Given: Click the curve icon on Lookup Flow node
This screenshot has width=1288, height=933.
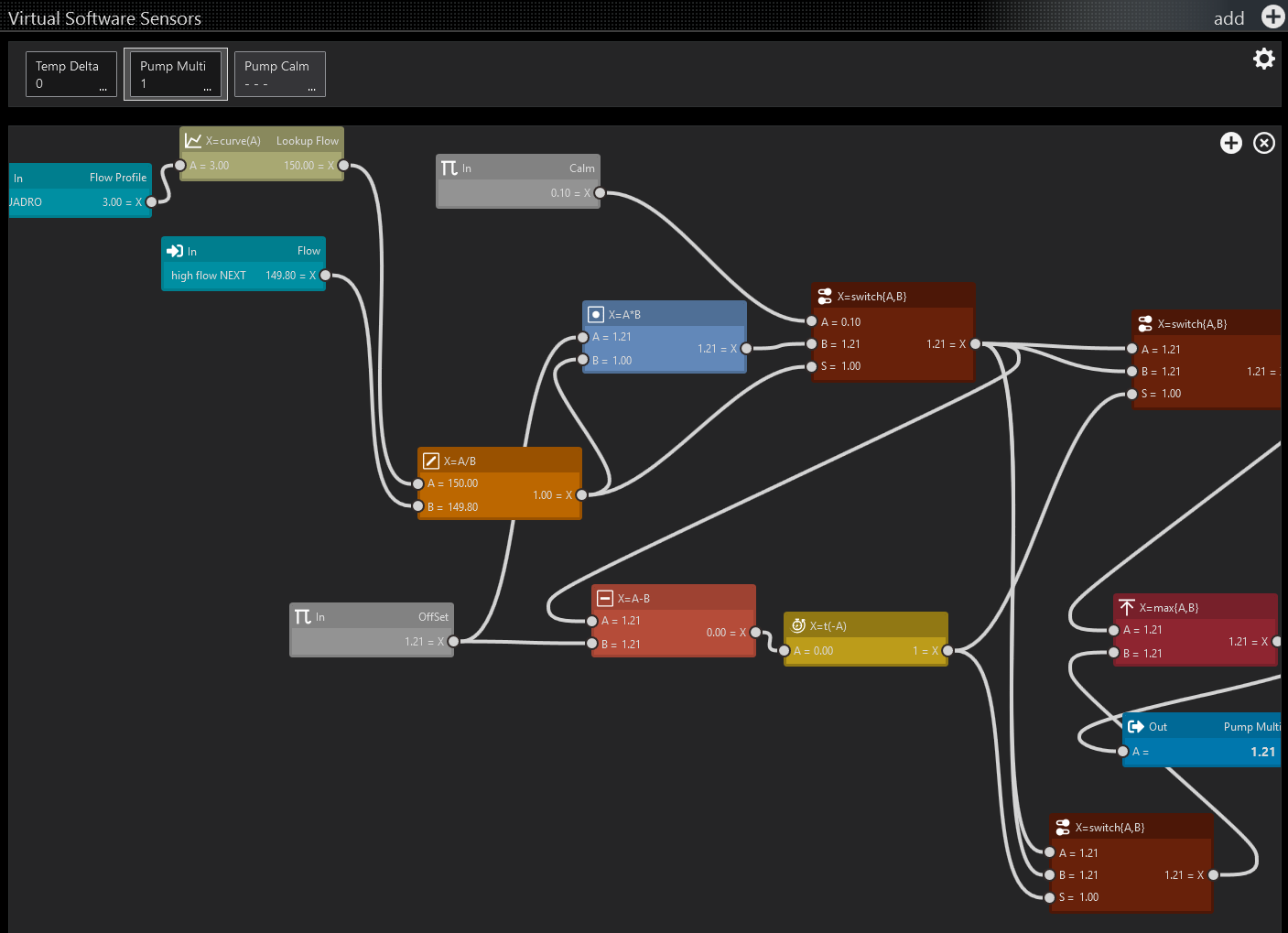Looking at the screenshot, I should 193,141.
